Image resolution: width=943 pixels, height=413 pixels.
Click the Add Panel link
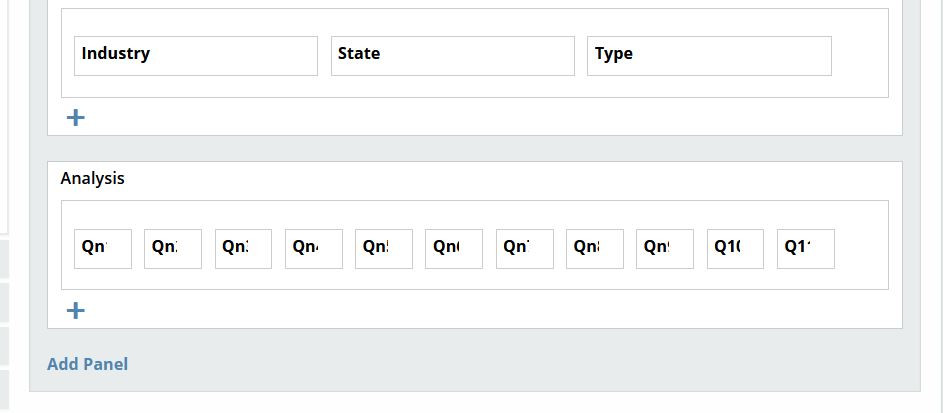click(88, 364)
